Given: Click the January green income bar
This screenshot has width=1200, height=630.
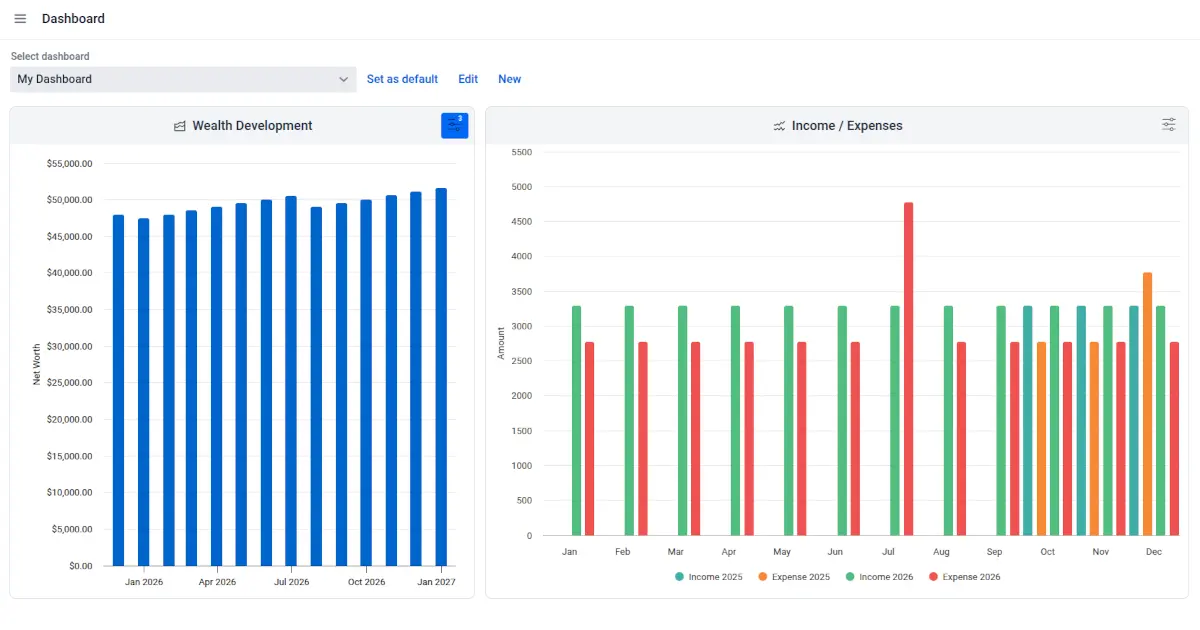Looking at the screenshot, I should (x=576, y=421).
